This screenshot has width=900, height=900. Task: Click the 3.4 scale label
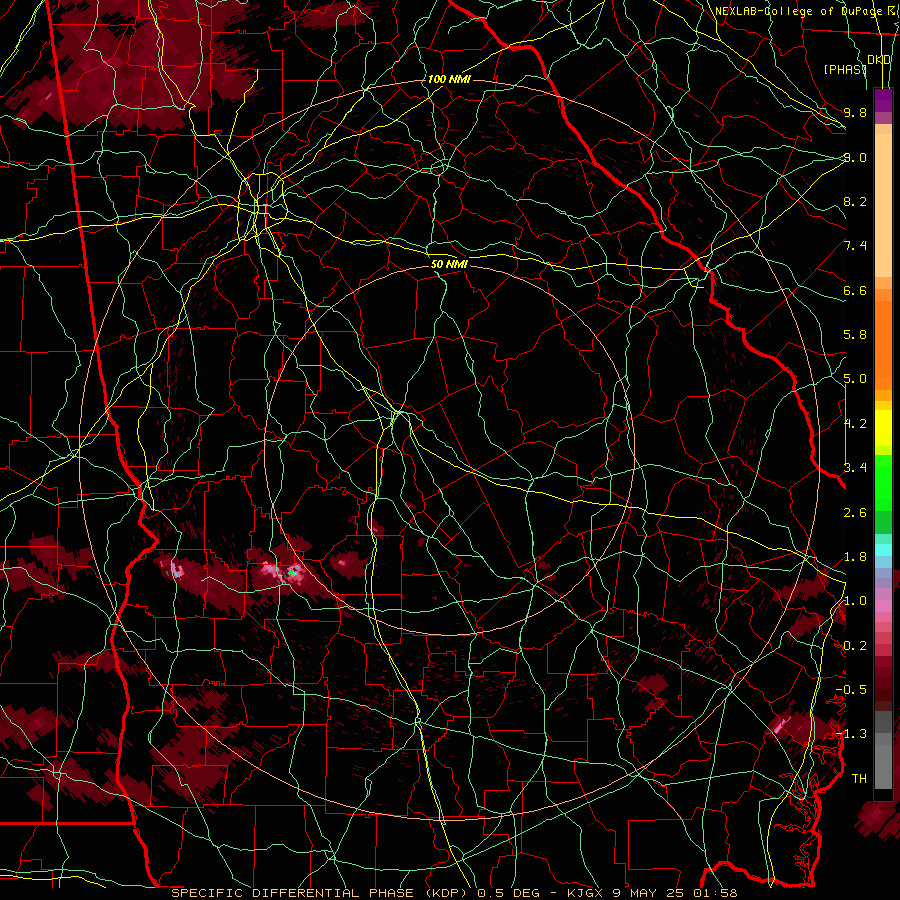(855, 468)
